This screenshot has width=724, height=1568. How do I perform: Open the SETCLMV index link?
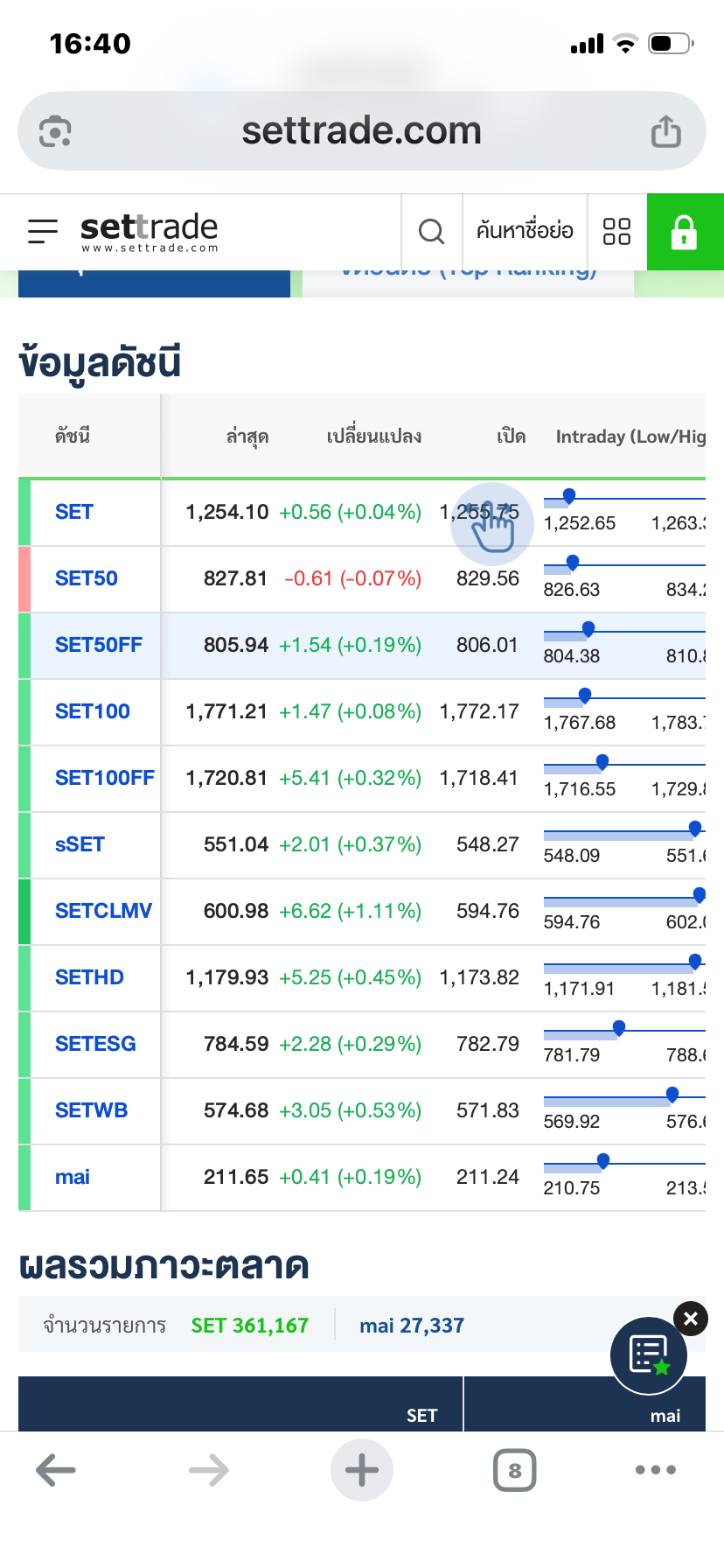pyautogui.click(x=103, y=911)
